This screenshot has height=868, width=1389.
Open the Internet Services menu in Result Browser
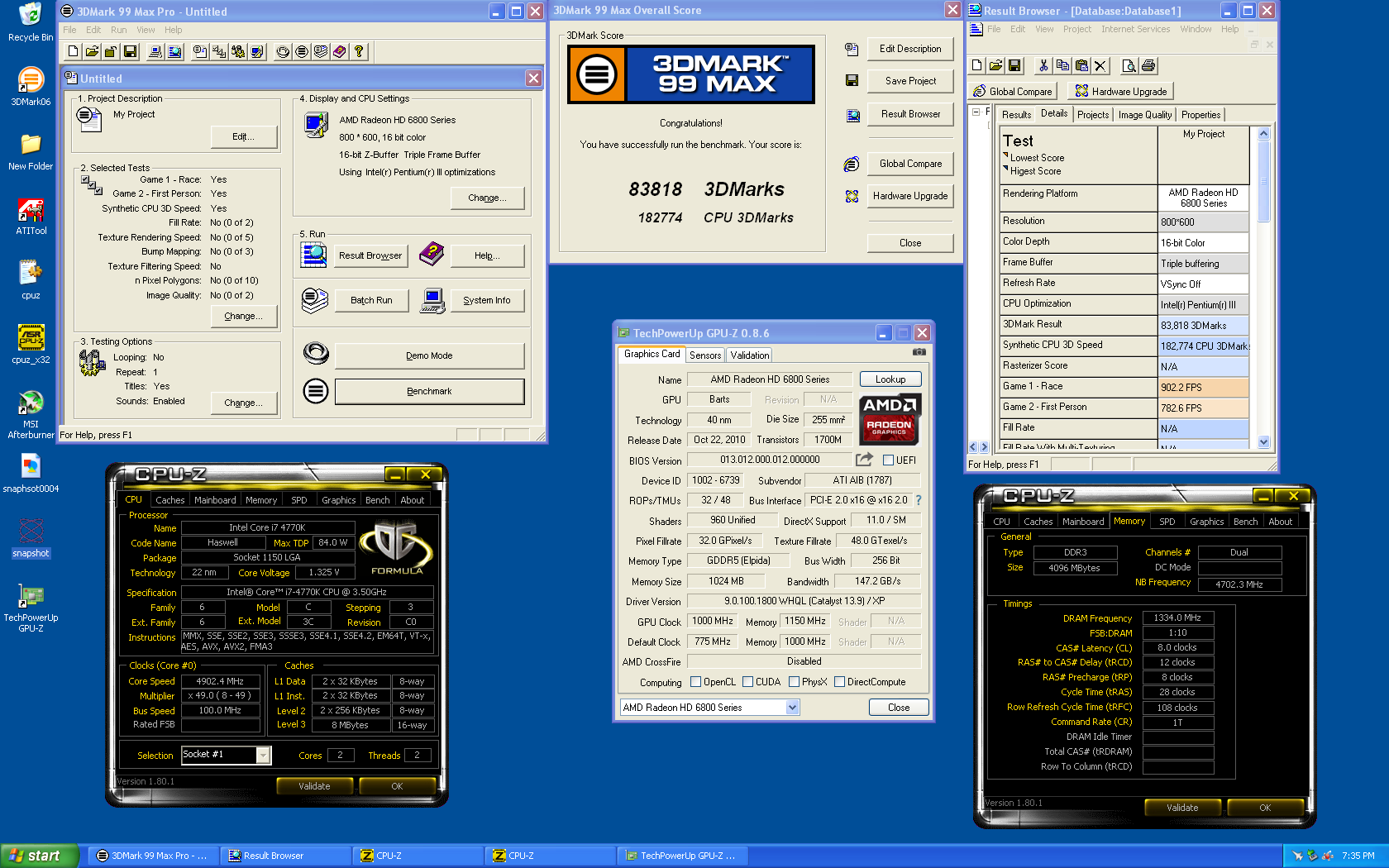[1135, 29]
